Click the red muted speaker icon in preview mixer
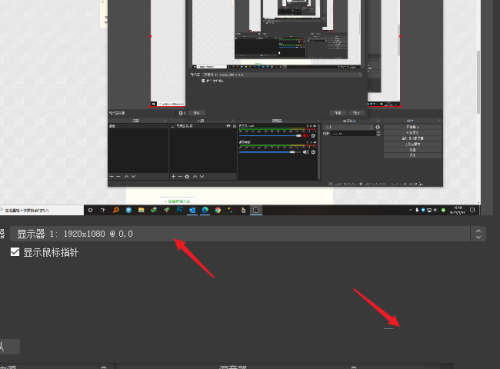 [306, 136]
